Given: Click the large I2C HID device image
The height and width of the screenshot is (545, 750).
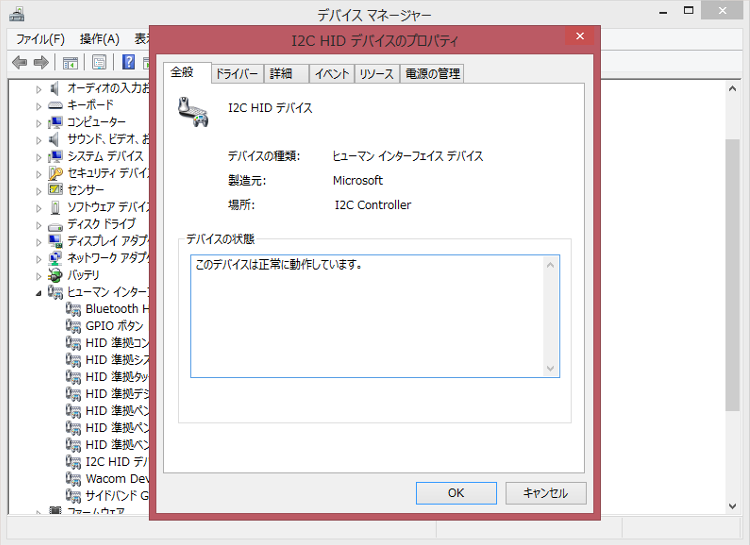Looking at the screenshot, I should tap(193, 111).
